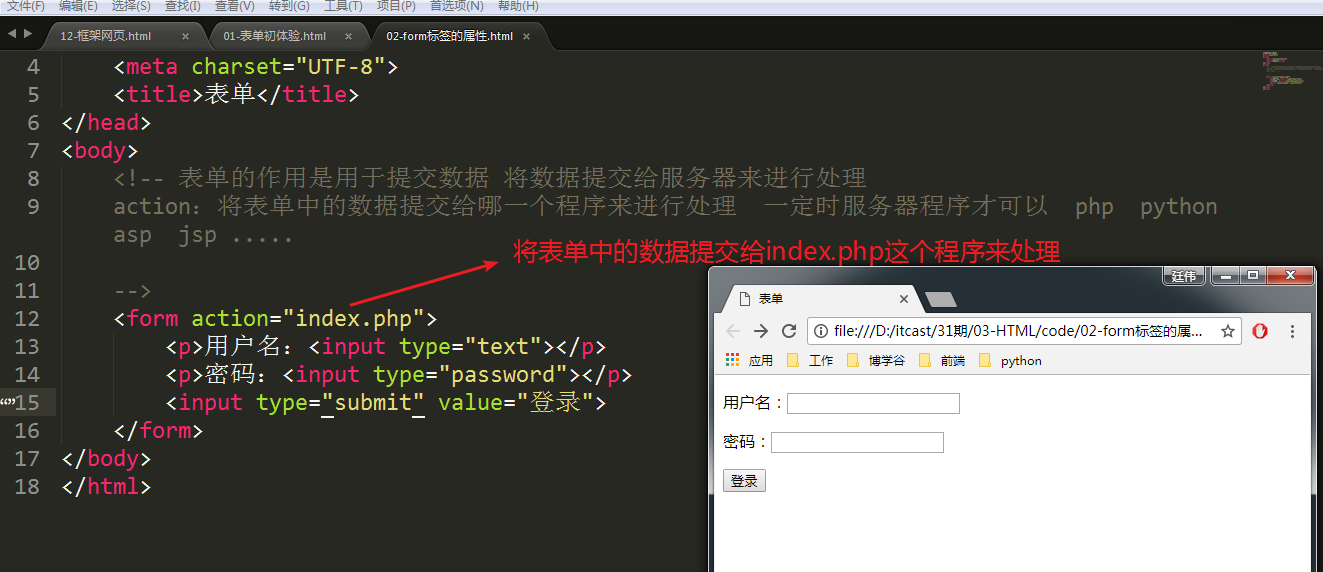
Task: Click the site info icon in address bar
Action: (821, 331)
